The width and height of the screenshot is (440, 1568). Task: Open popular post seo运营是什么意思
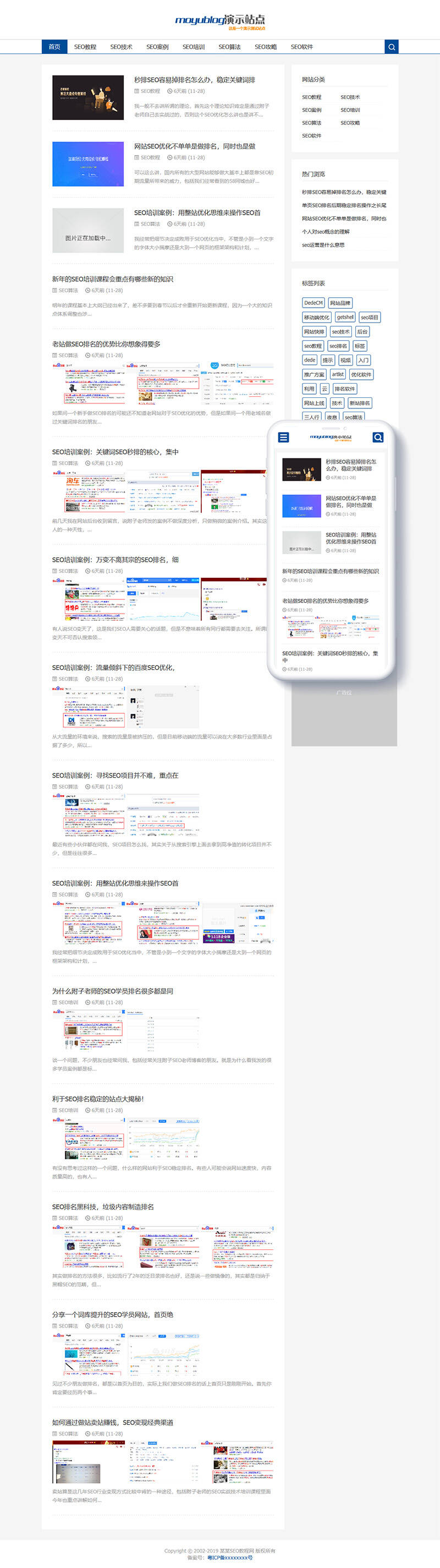(323, 245)
